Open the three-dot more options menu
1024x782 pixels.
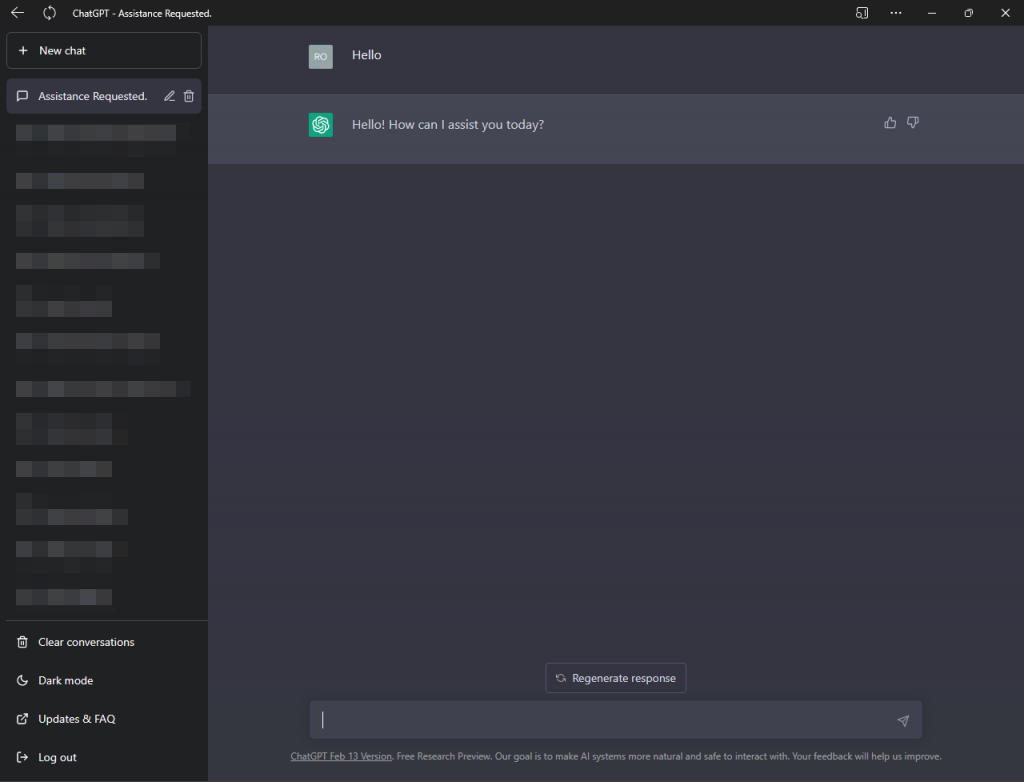click(x=896, y=13)
